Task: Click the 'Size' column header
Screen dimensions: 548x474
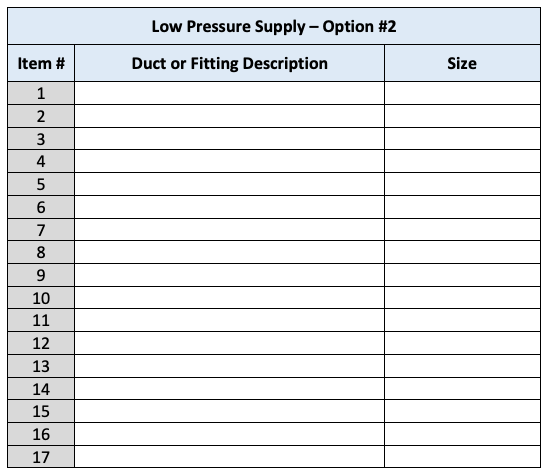Action: coord(462,63)
